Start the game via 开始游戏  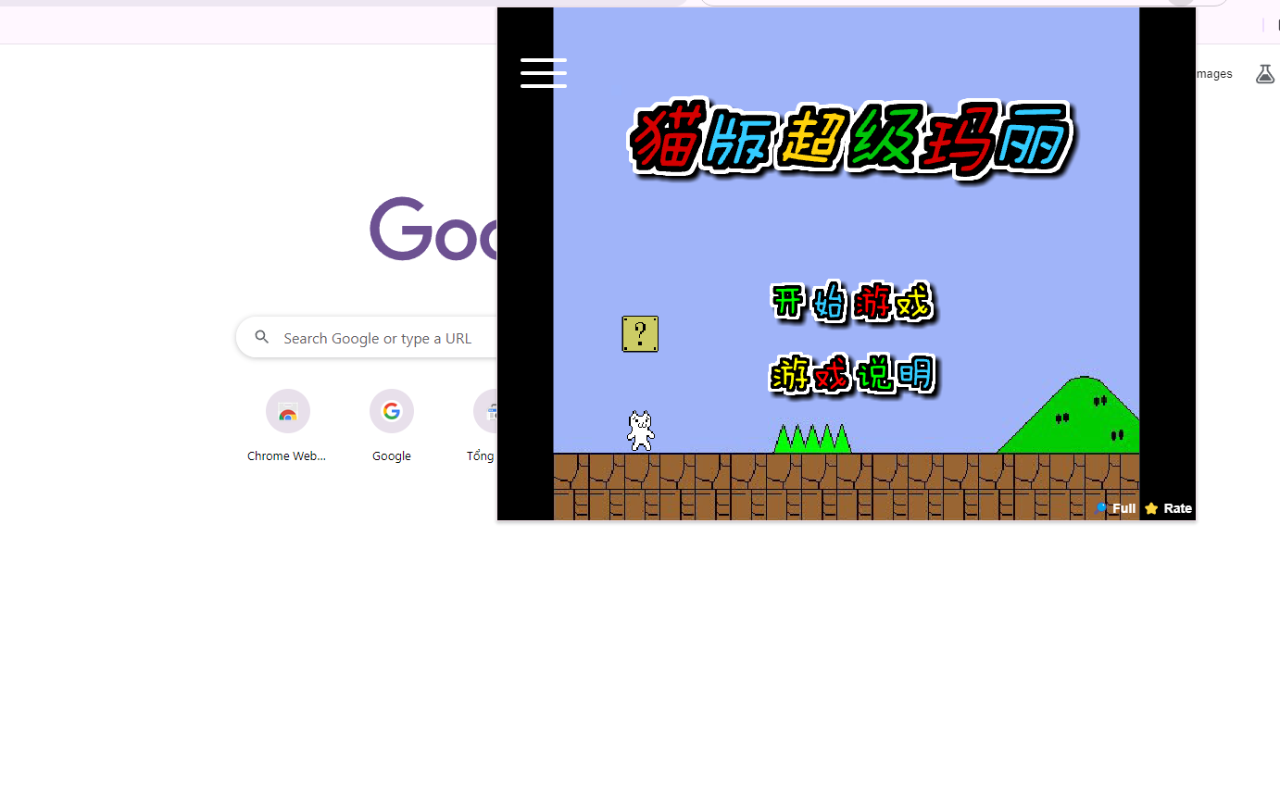(x=852, y=302)
